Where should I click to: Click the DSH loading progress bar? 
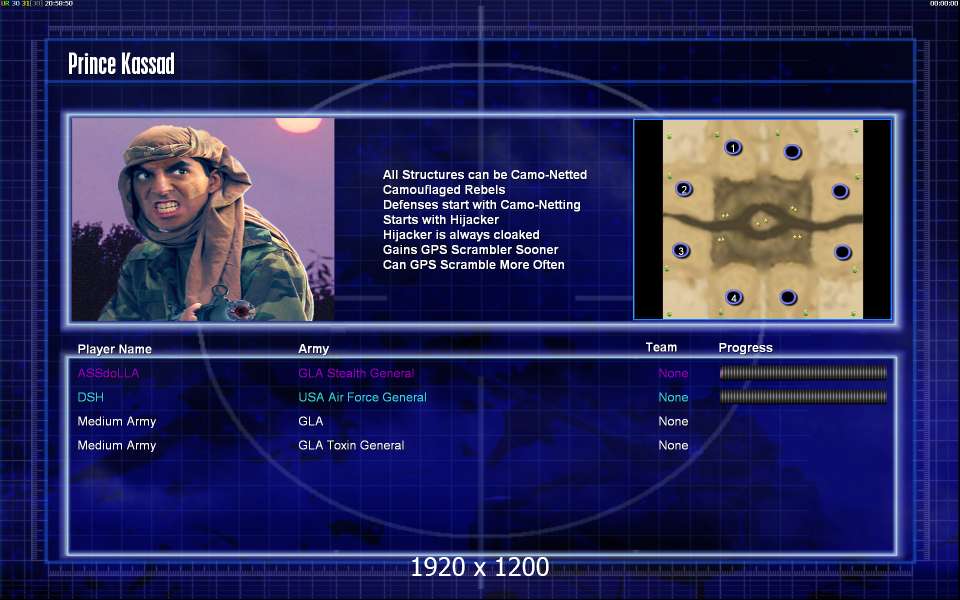pyautogui.click(x=803, y=397)
